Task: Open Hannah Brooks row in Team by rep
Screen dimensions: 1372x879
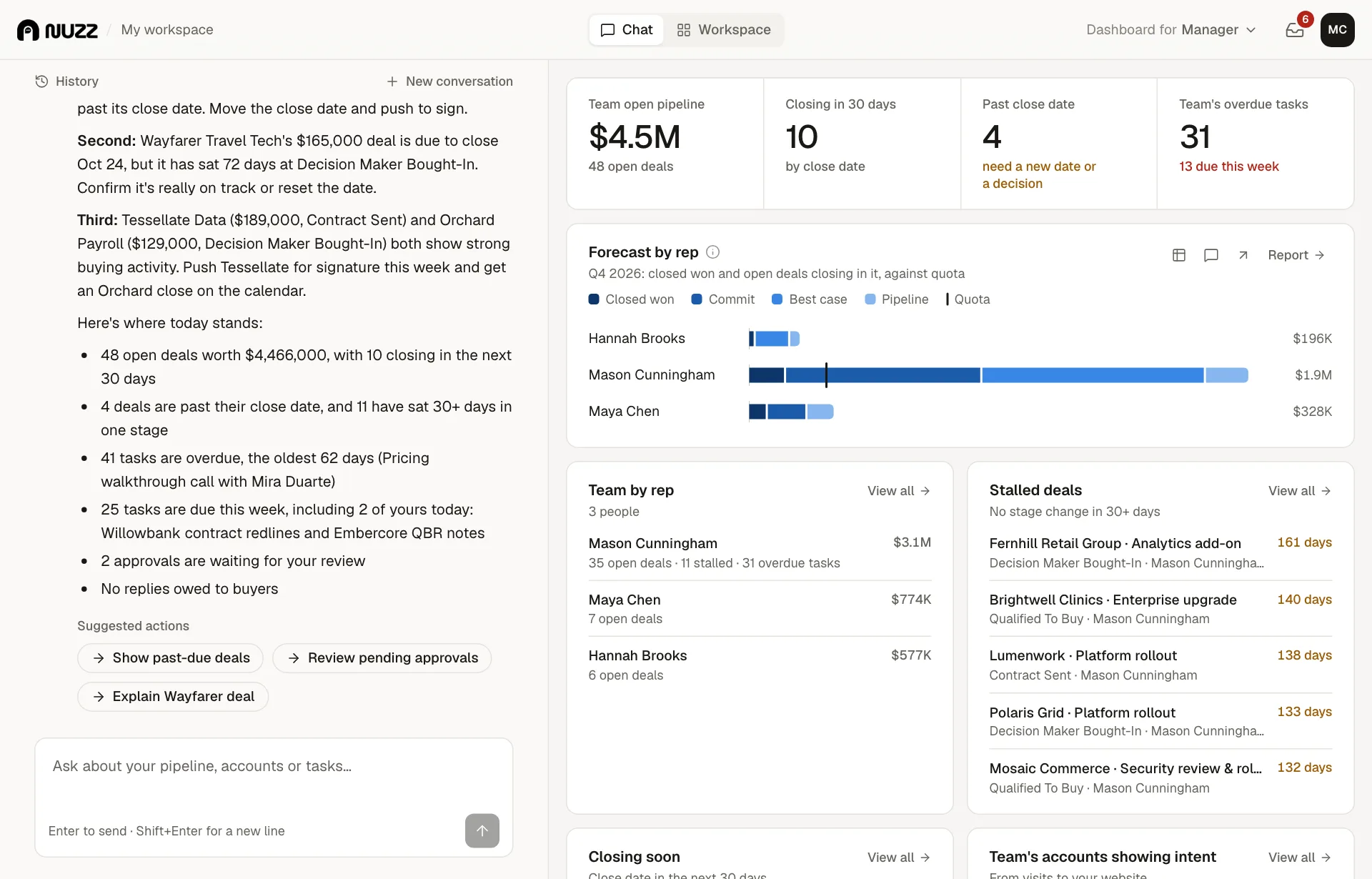Action: click(x=760, y=665)
